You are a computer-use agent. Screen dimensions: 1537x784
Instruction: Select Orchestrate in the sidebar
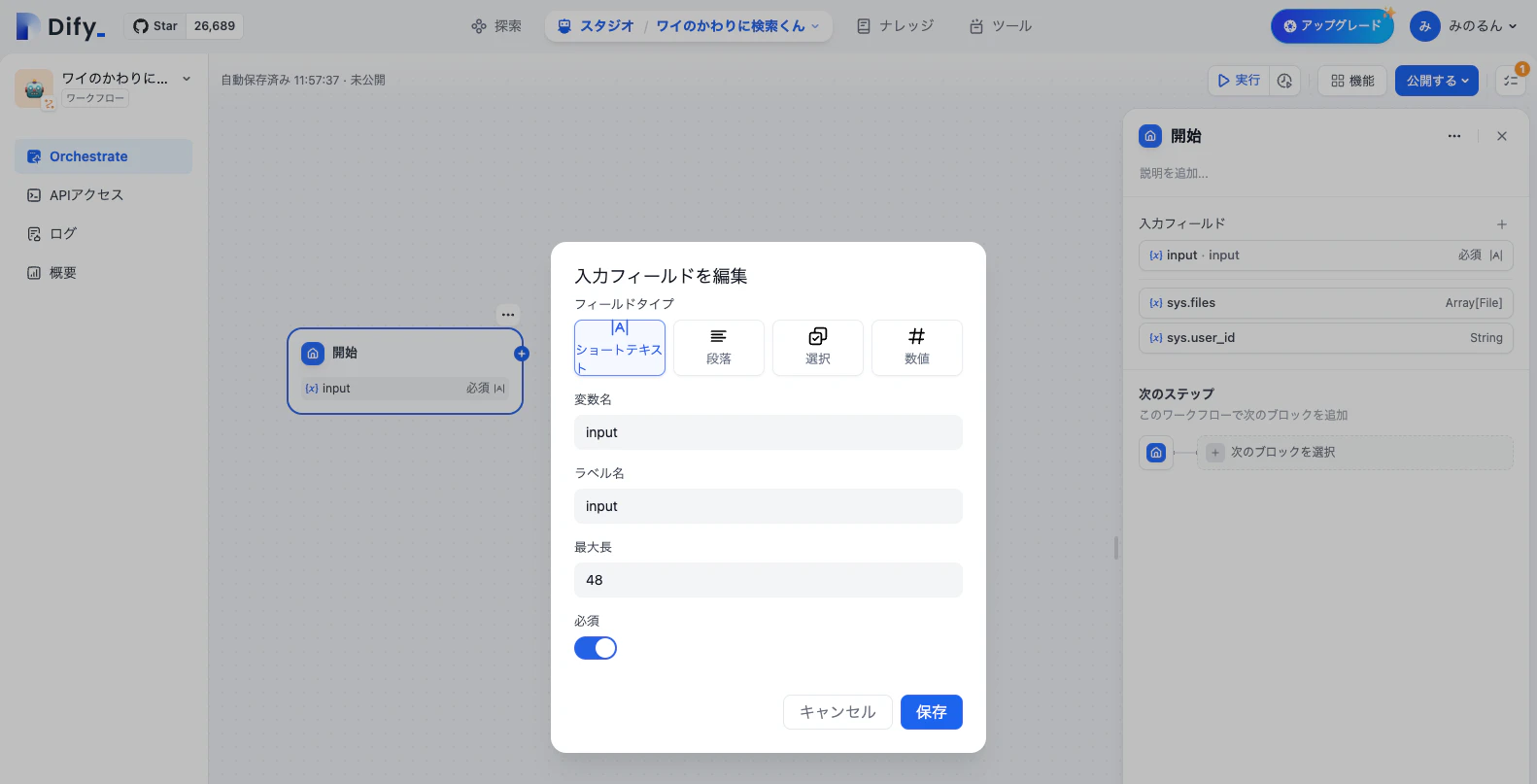(103, 156)
